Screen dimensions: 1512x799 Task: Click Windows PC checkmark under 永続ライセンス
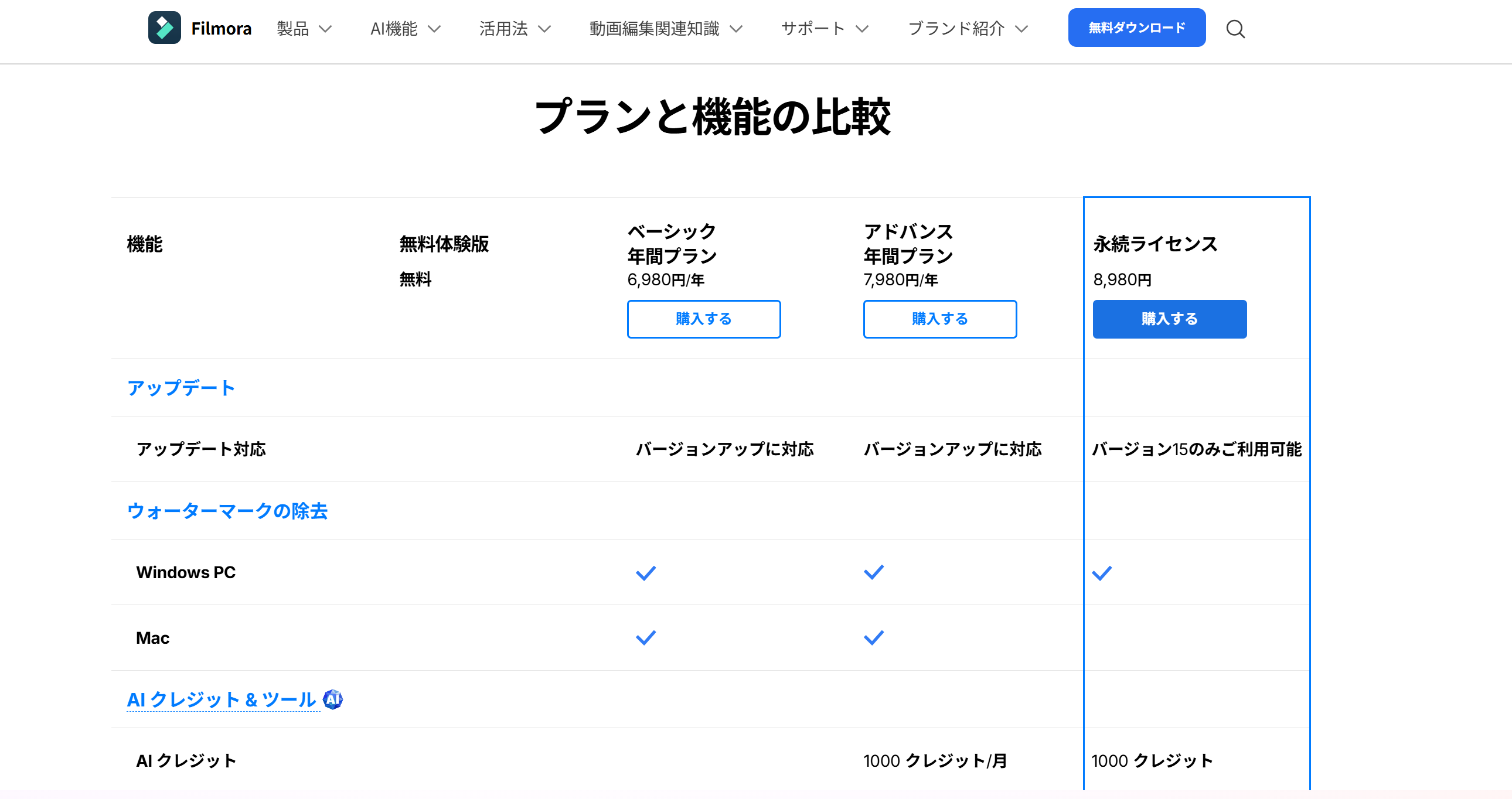tap(1102, 572)
